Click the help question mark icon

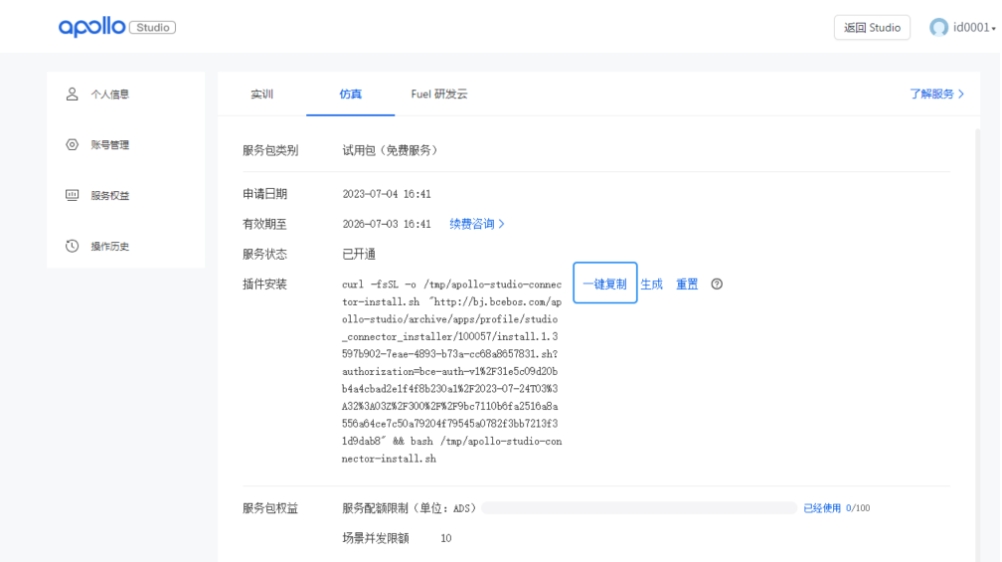coord(716,284)
